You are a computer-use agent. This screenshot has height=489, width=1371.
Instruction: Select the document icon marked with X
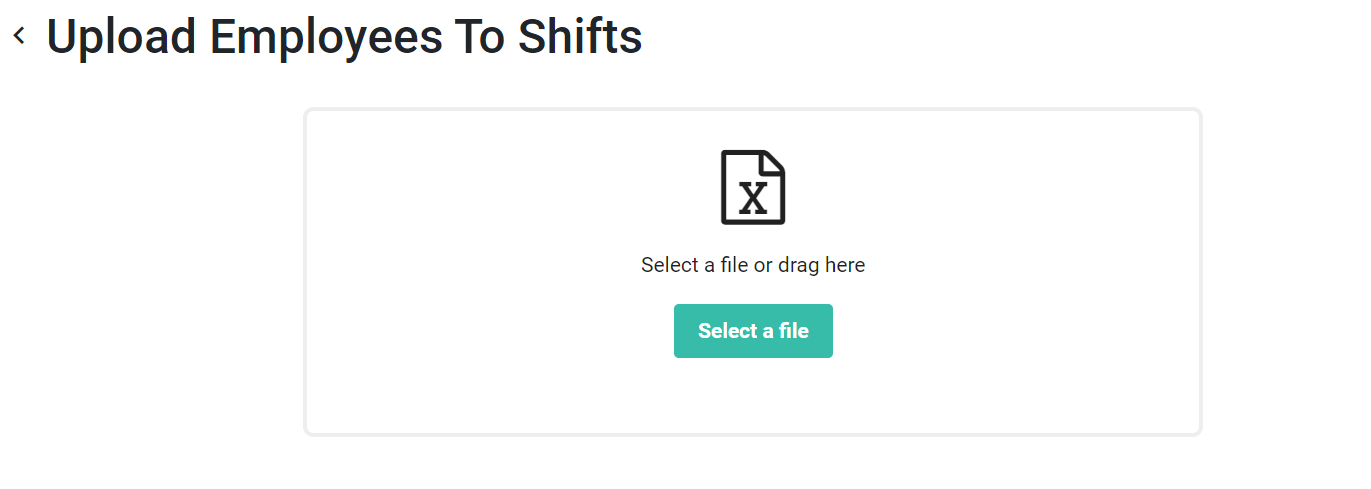(x=753, y=187)
